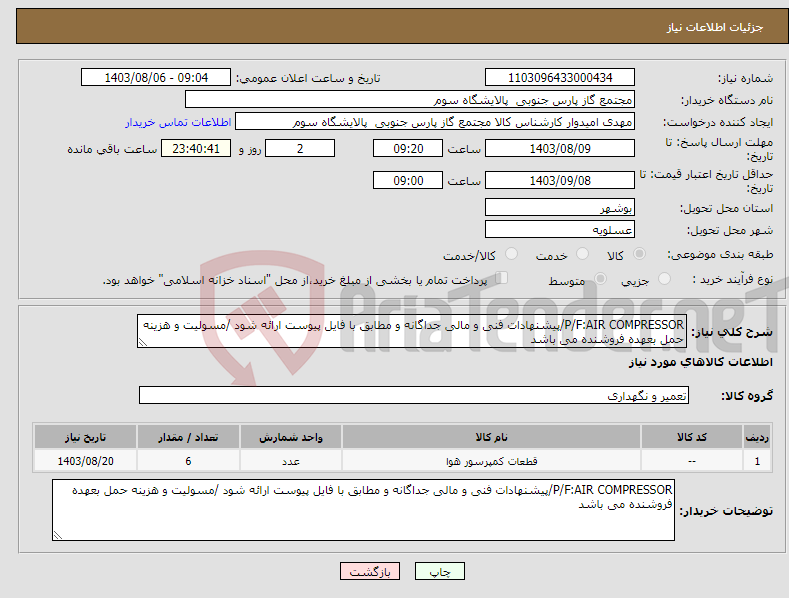Viewport: 789px width, 598px height.
Task: Click the نام کالا column header
Action: 491,437
